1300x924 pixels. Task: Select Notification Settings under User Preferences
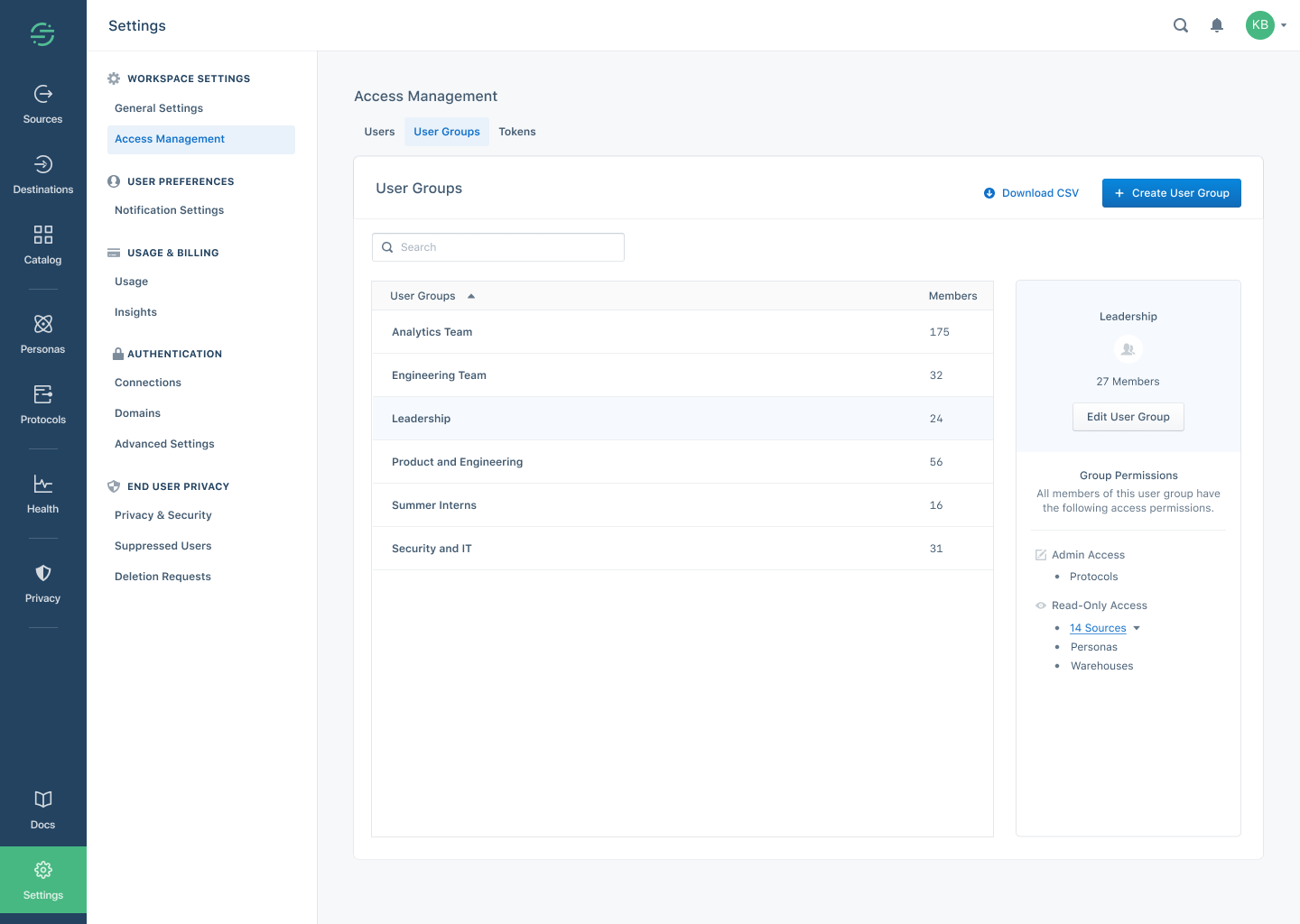169,209
